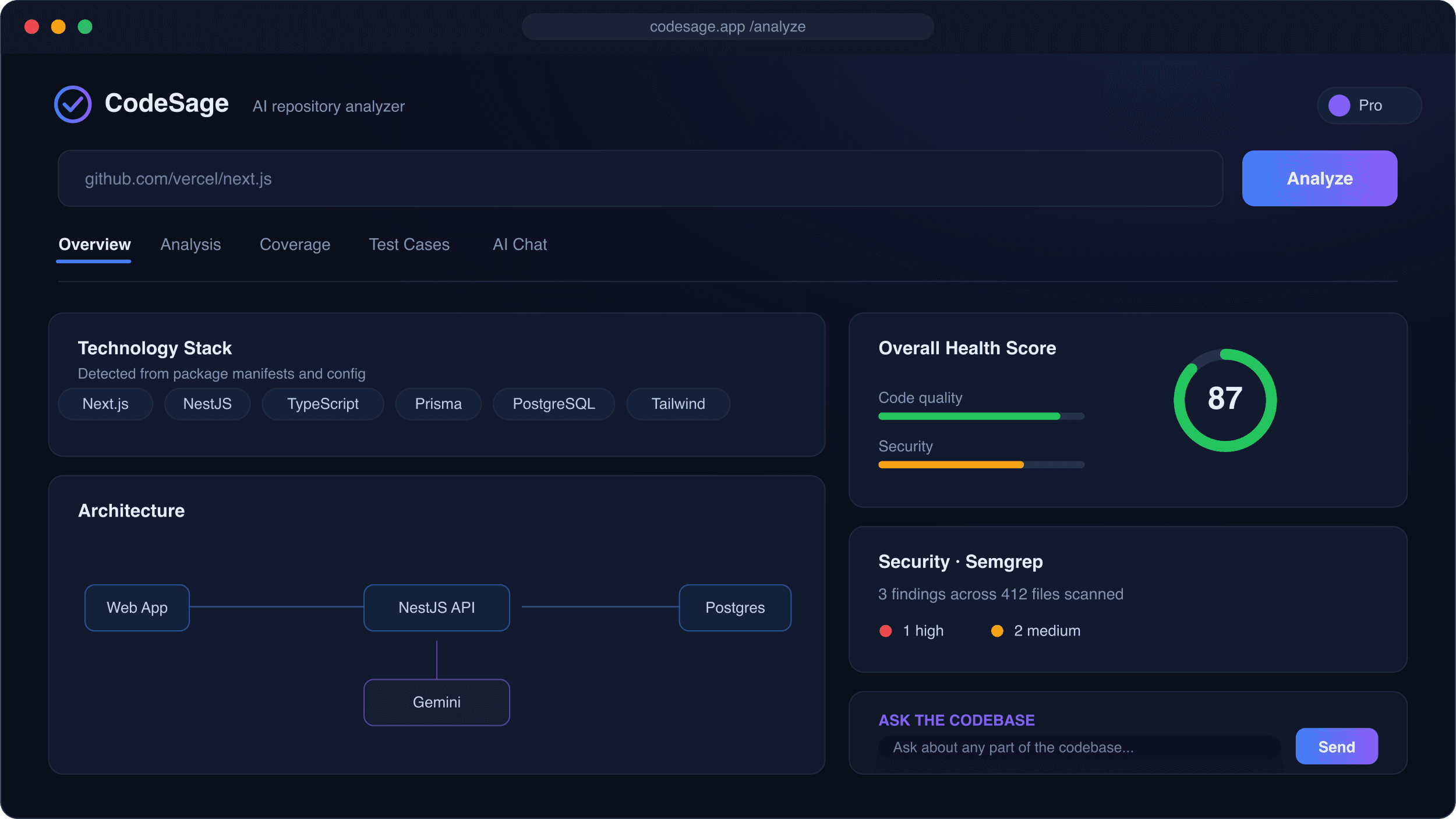Click '3 findings across 412 files scanned'
The height and width of the screenshot is (819, 1456).
pyautogui.click(x=1001, y=594)
